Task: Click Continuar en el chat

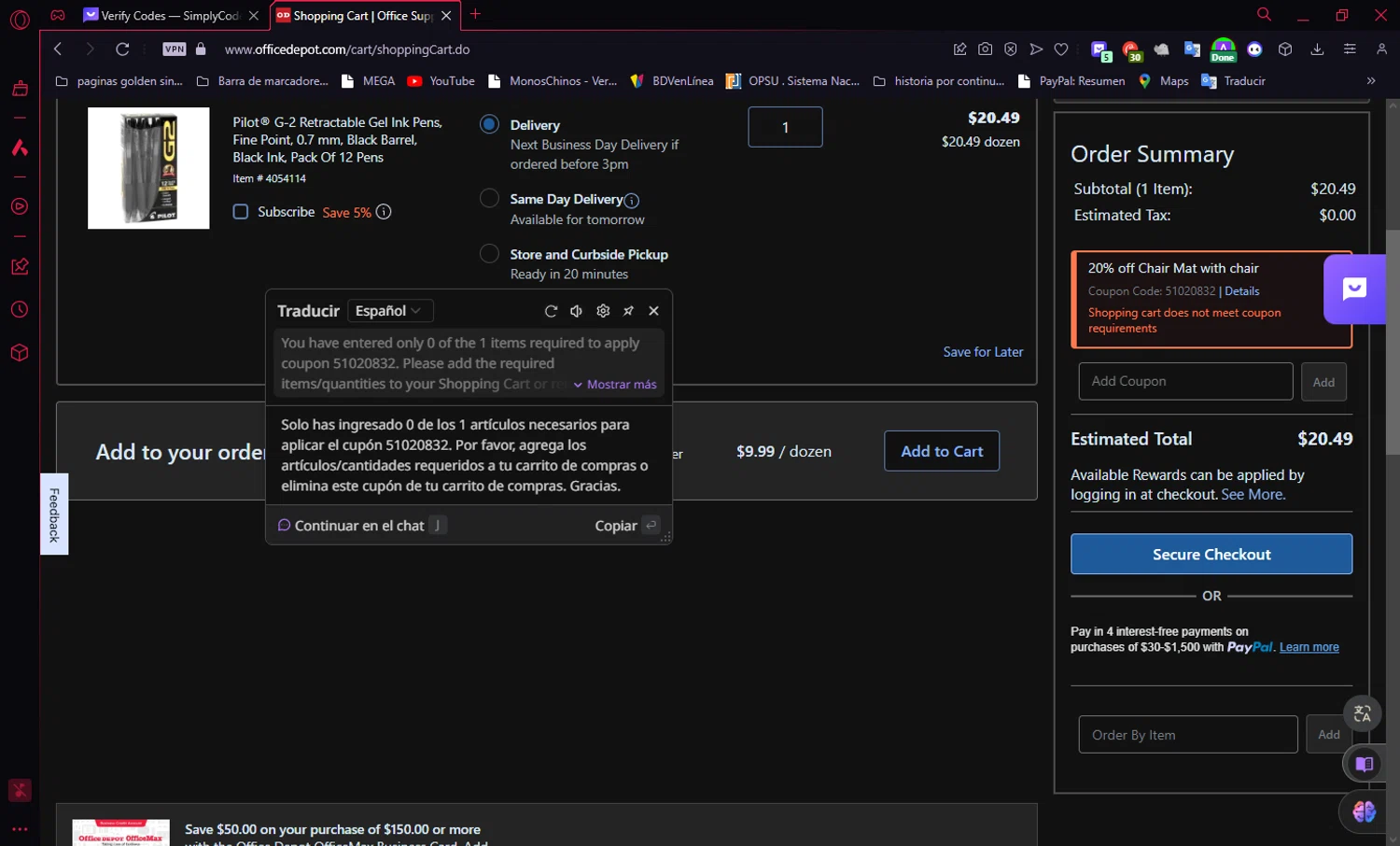Action: pyautogui.click(x=361, y=526)
